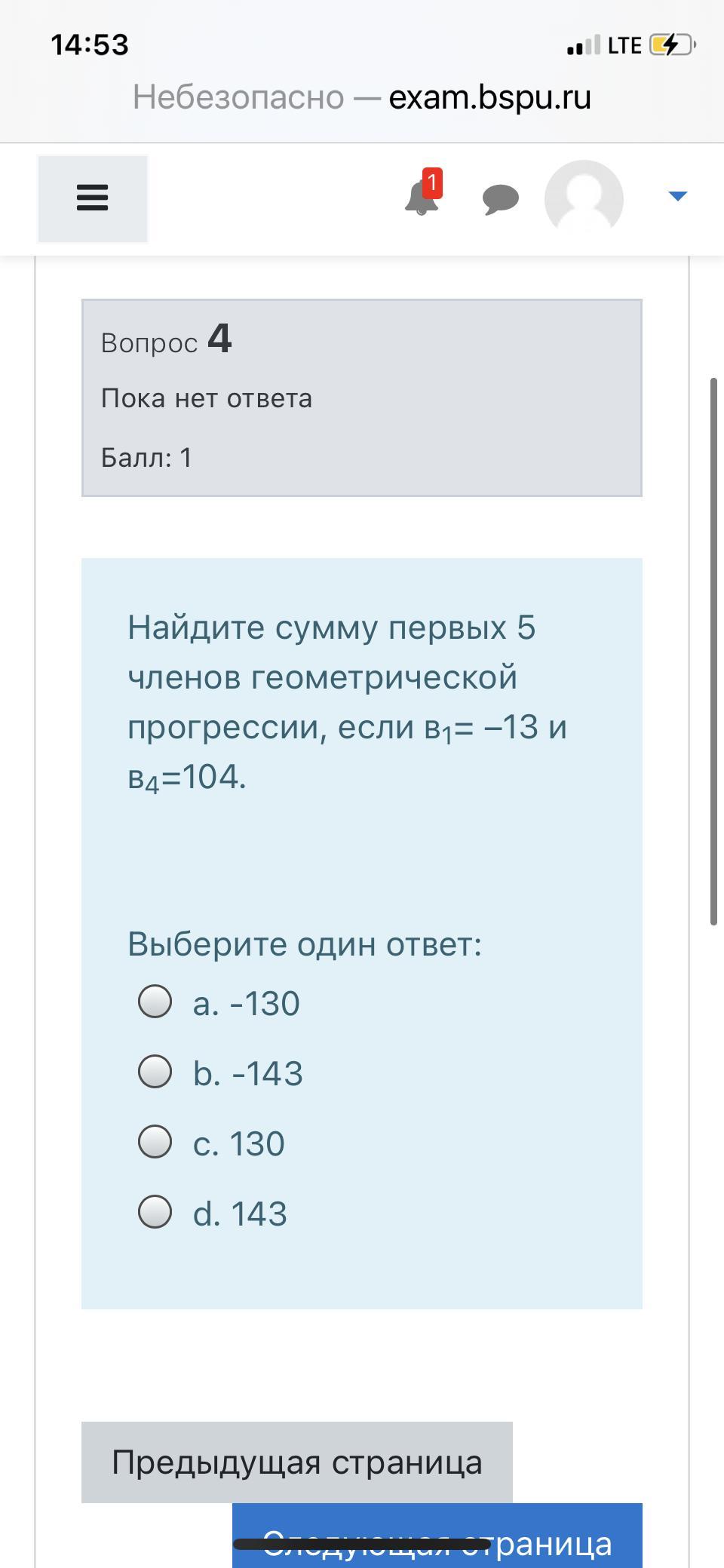
Task: Open the messages speech bubble
Action: click(501, 199)
